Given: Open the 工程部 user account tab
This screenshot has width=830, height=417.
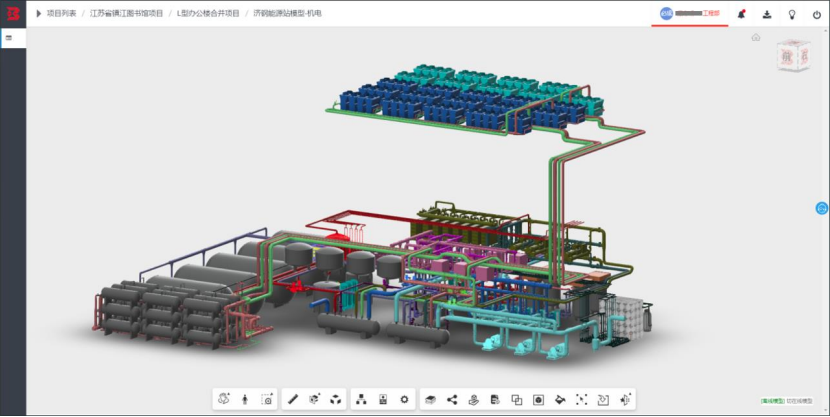Looking at the screenshot, I should coord(690,14).
